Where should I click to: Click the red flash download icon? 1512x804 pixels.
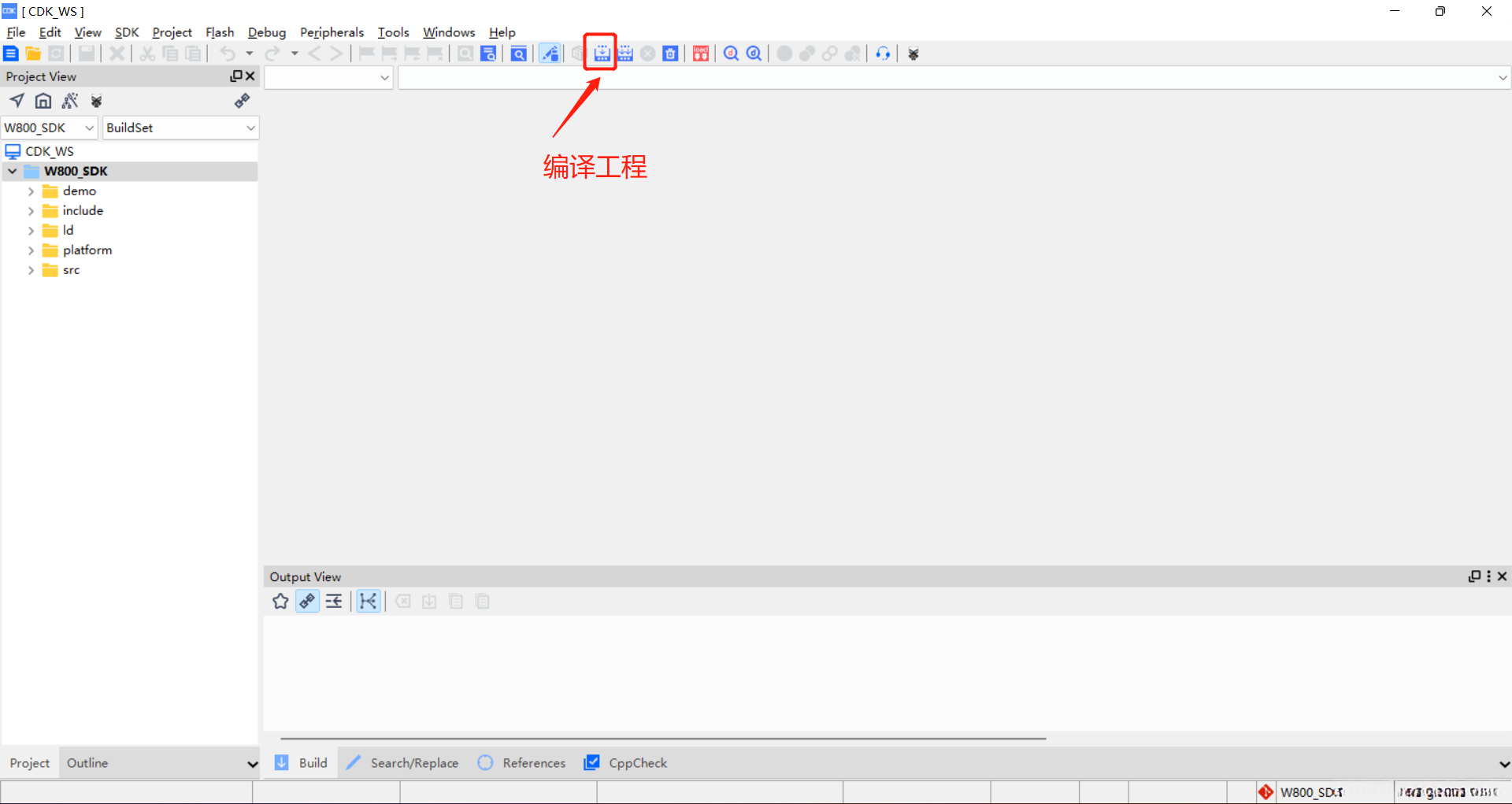point(701,54)
